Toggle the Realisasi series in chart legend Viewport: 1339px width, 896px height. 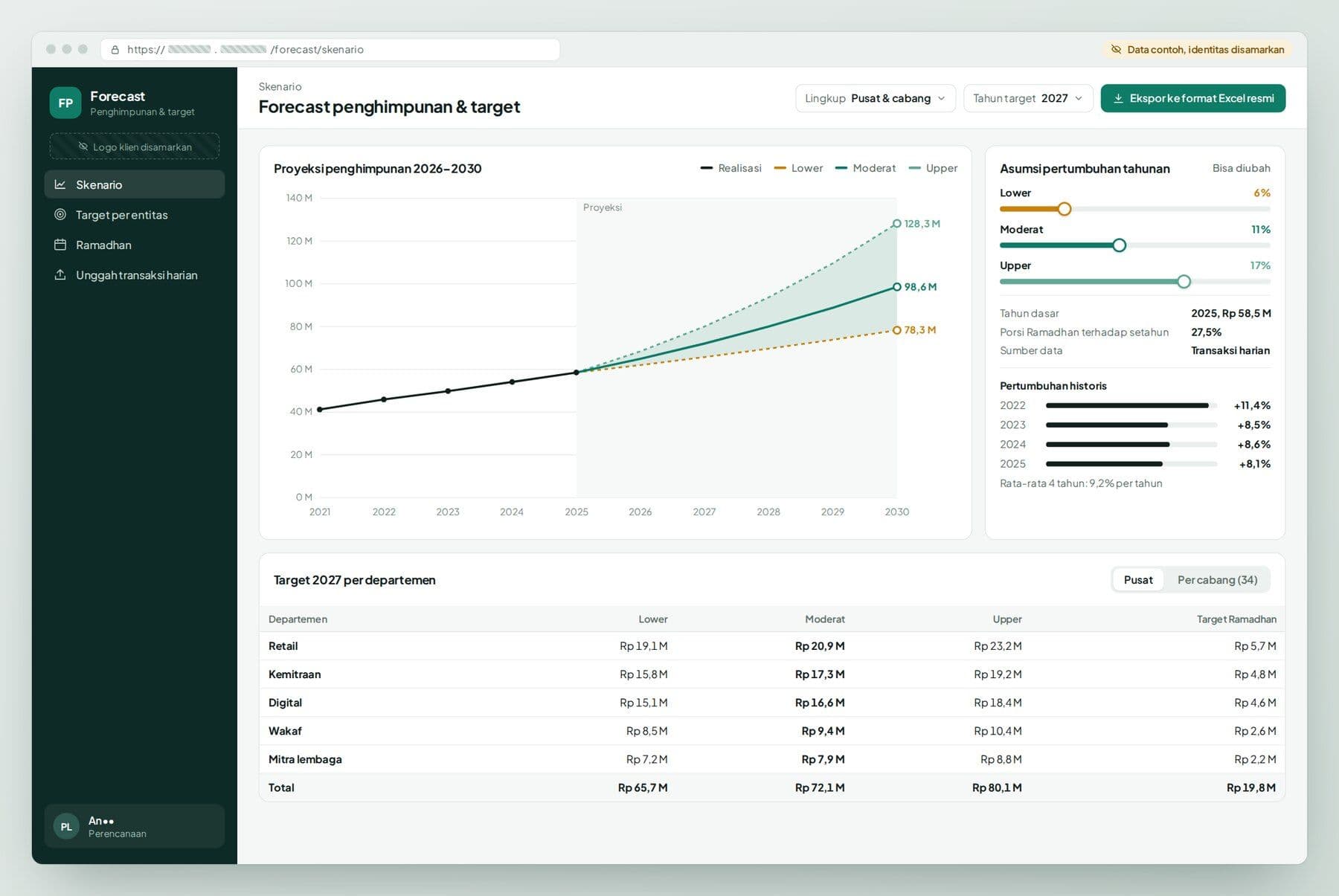tap(730, 168)
